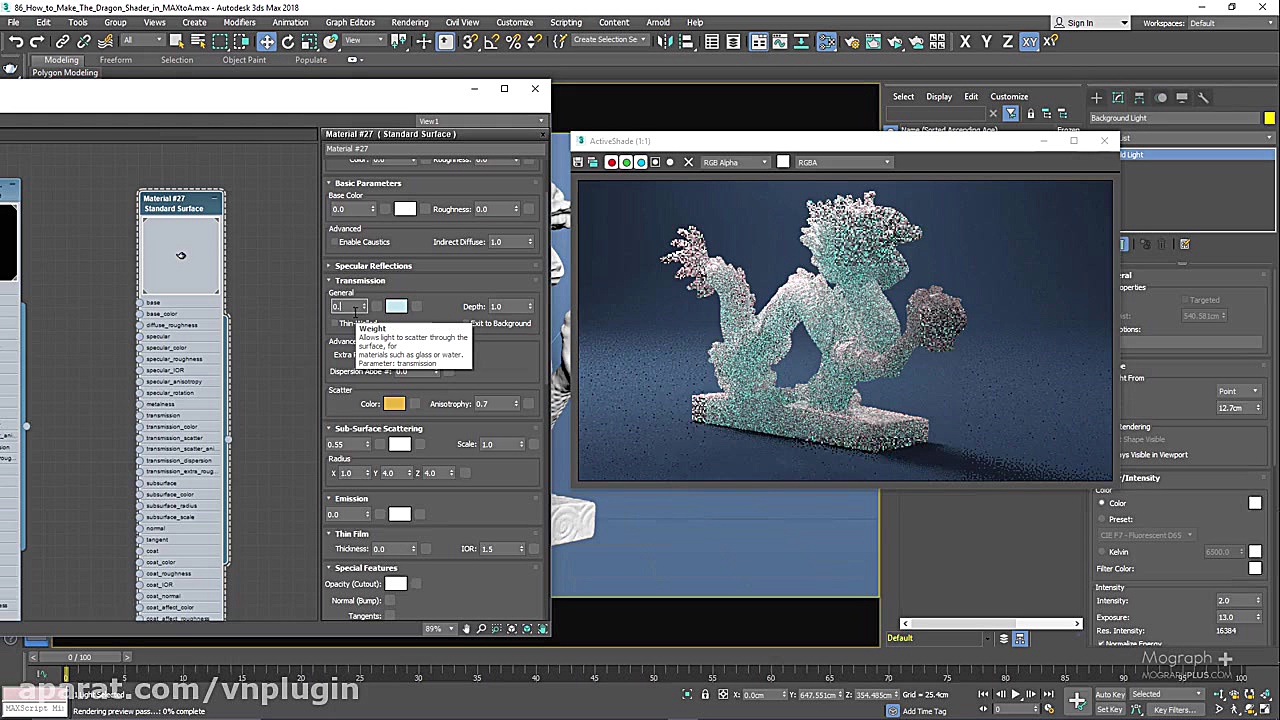The width and height of the screenshot is (1280, 720).
Task: Click the Angle Snap toggle icon
Action: click(492, 41)
